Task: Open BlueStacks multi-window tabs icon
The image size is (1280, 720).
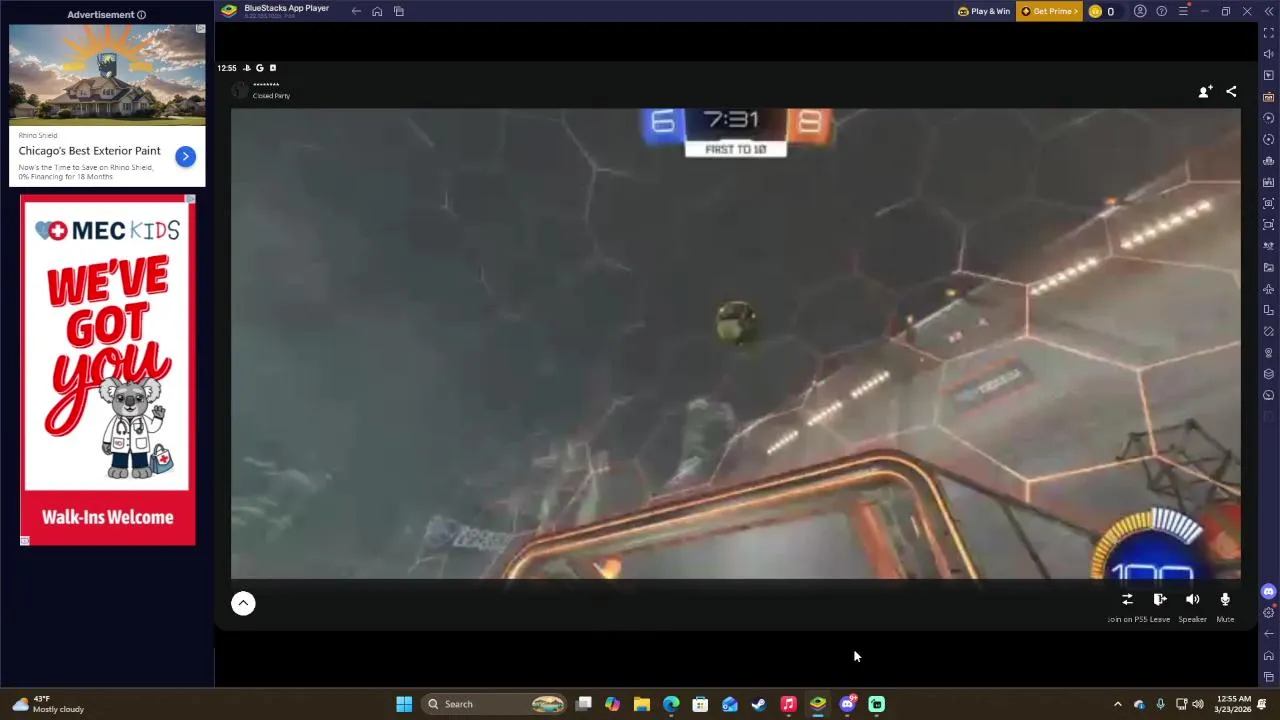Action: [398, 11]
